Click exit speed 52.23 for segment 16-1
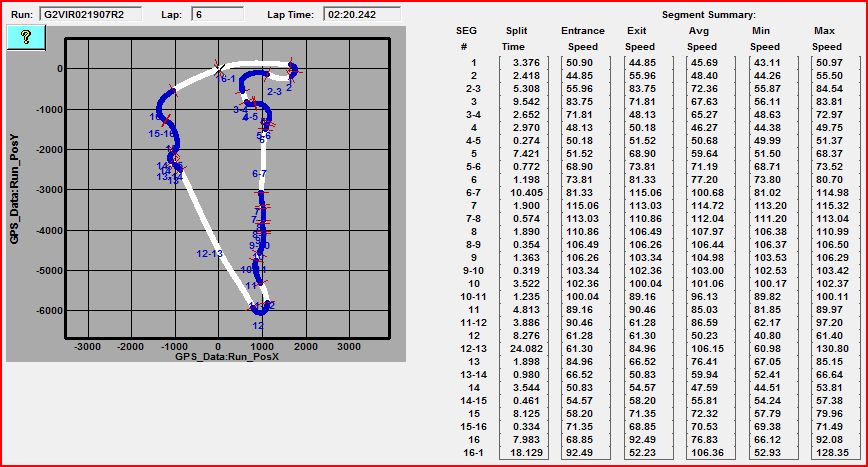The image size is (868, 467). tap(642, 453)
